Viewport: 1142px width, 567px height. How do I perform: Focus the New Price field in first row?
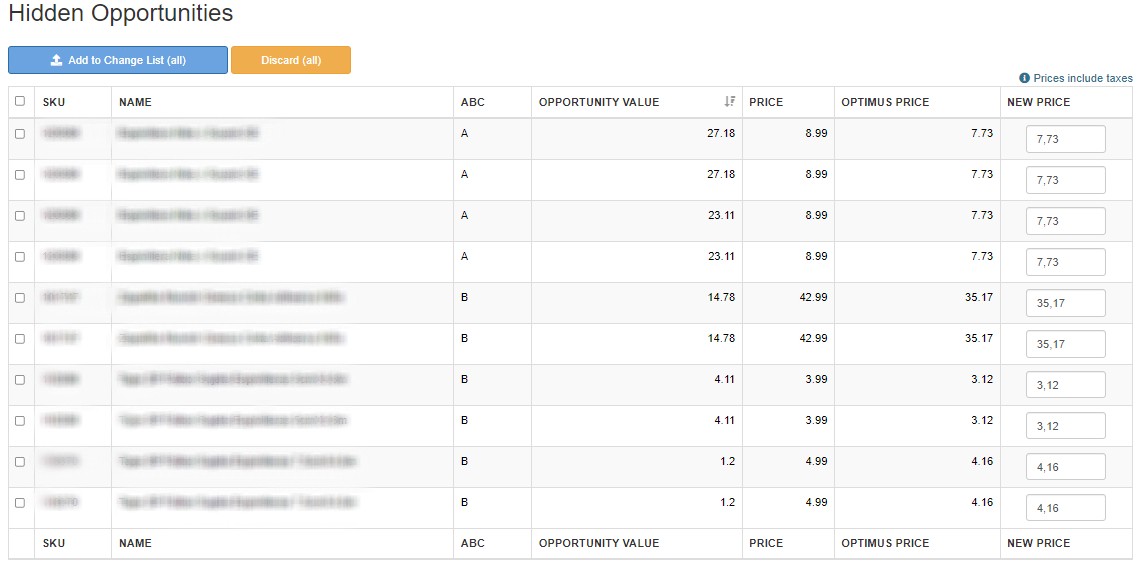pyautogui.click(x=1065, y=139)
